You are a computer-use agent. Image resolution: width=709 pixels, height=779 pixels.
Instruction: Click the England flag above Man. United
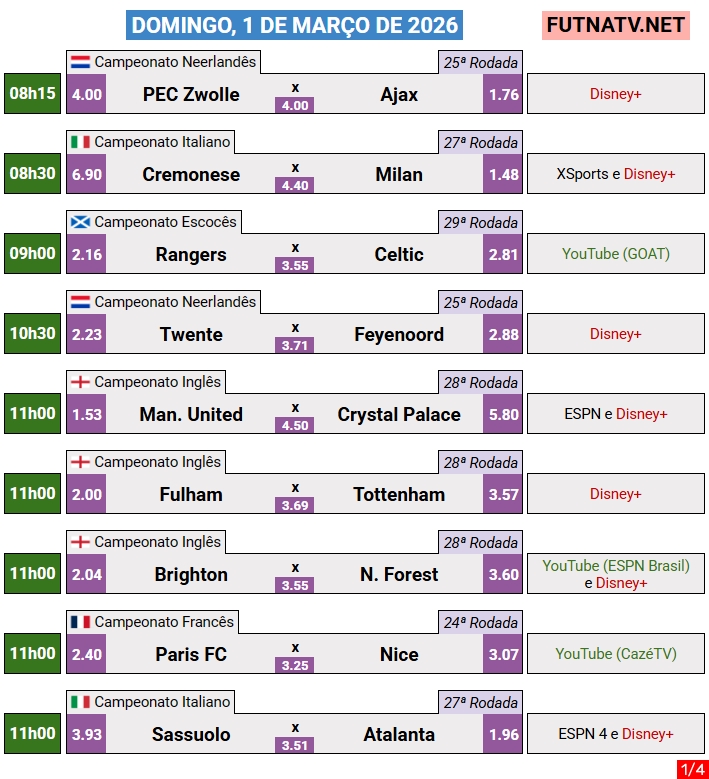[x=81, y=382]
